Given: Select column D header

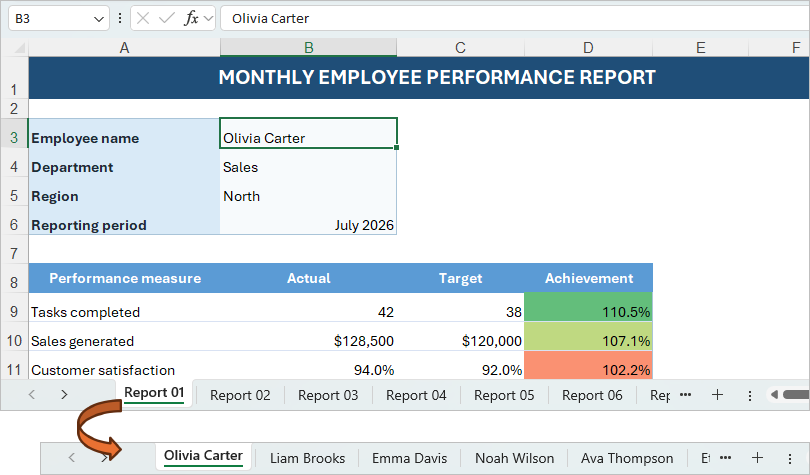Looking at the screenshot, I should 588,48.
